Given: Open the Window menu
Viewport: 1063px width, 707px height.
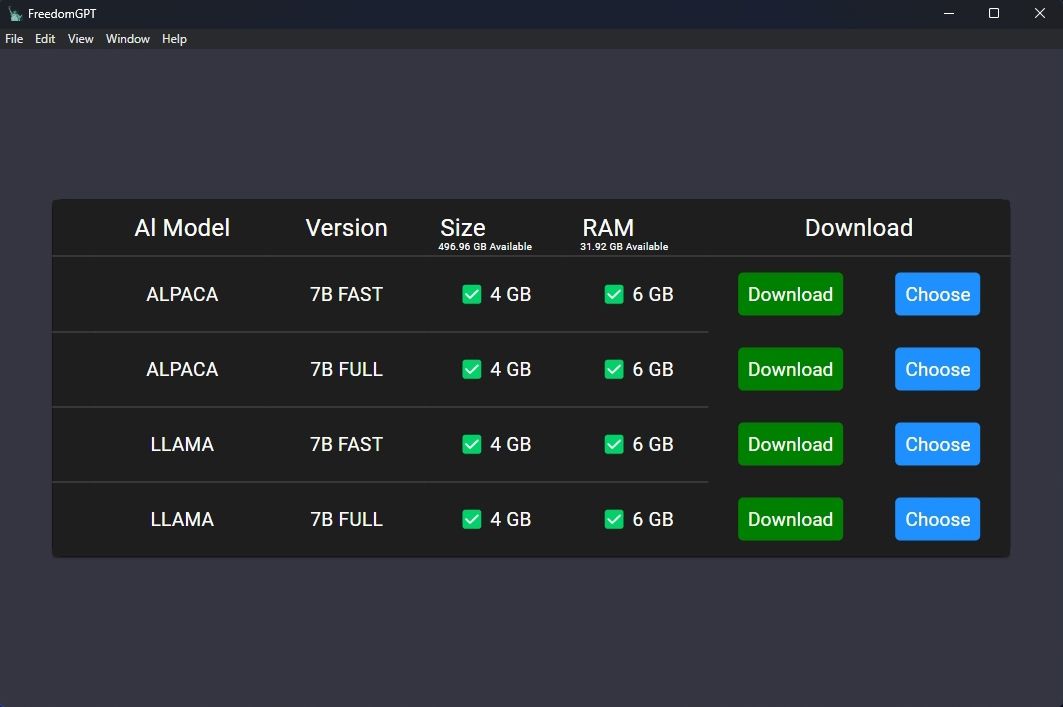Looking at the screenshot, I should click(128, 39).
